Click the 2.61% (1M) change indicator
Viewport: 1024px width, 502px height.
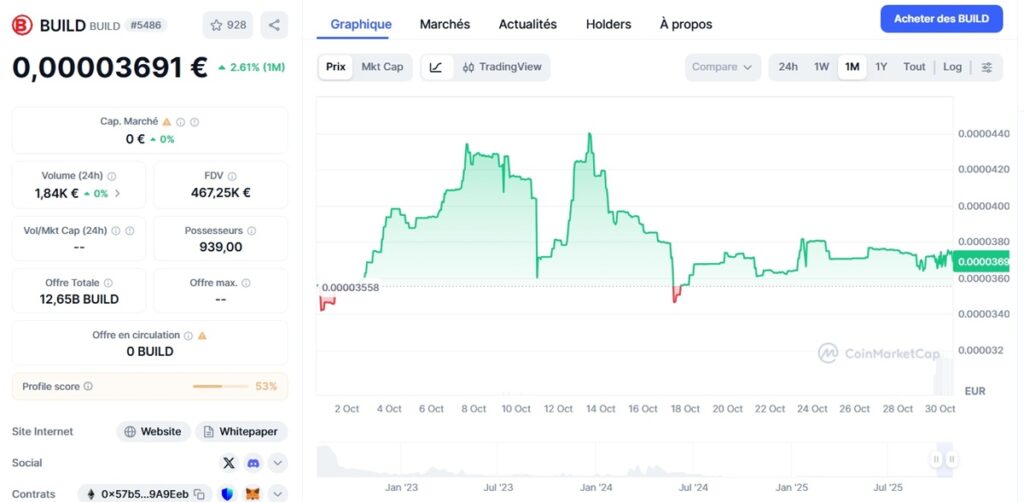[251, 67]
